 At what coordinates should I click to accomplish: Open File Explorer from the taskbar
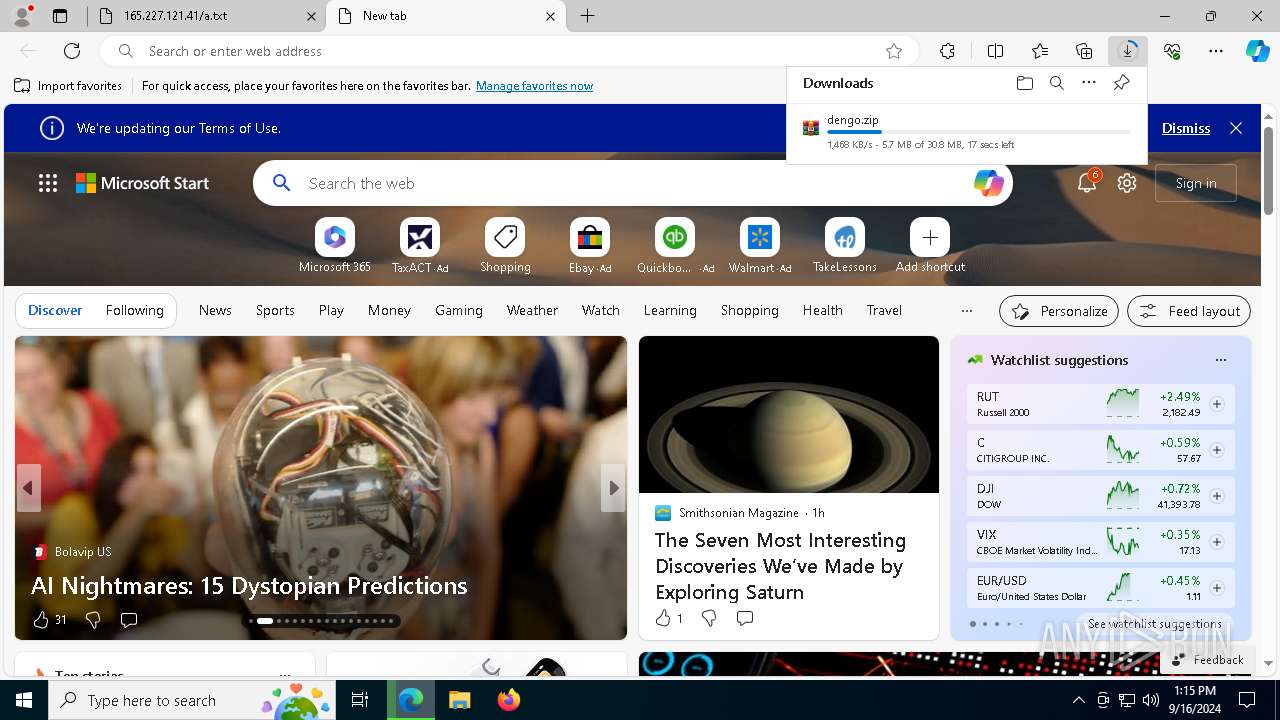459,700
